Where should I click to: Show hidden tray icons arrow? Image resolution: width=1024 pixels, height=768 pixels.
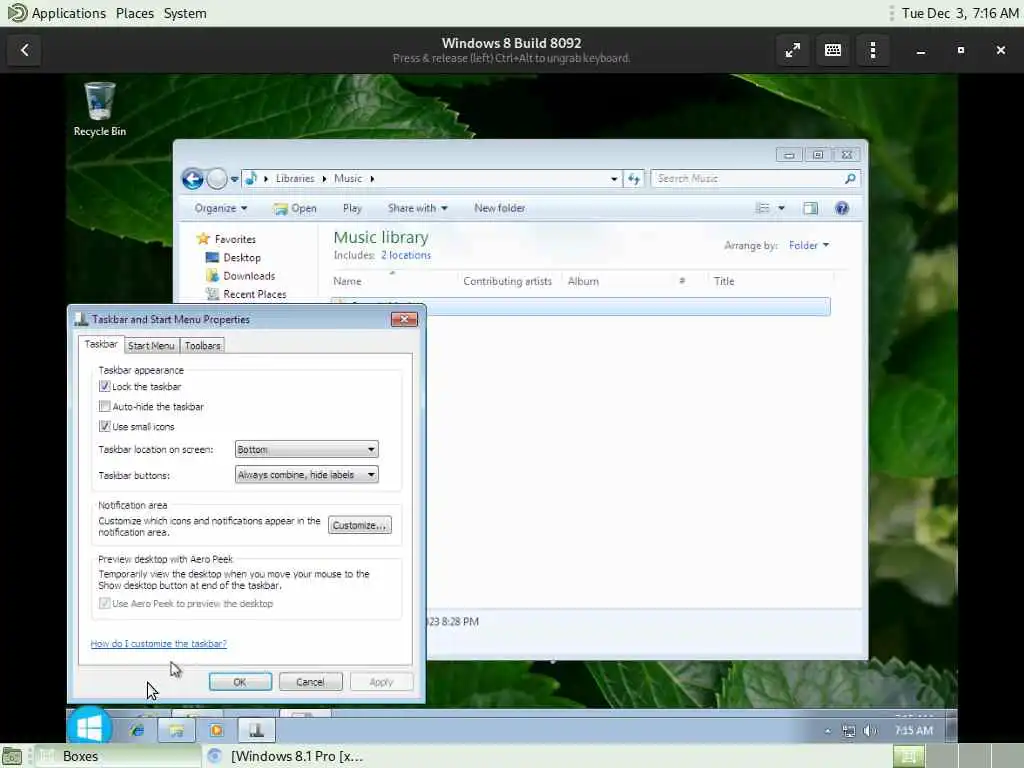(827, 731)
